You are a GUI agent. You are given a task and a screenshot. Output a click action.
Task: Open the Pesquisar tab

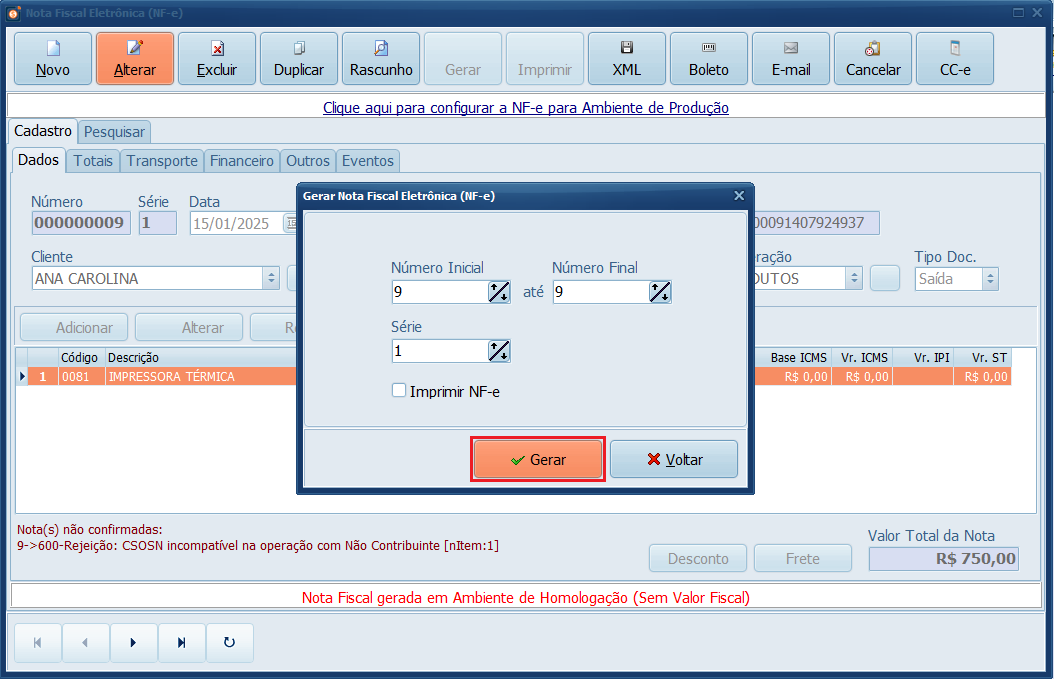114,131
